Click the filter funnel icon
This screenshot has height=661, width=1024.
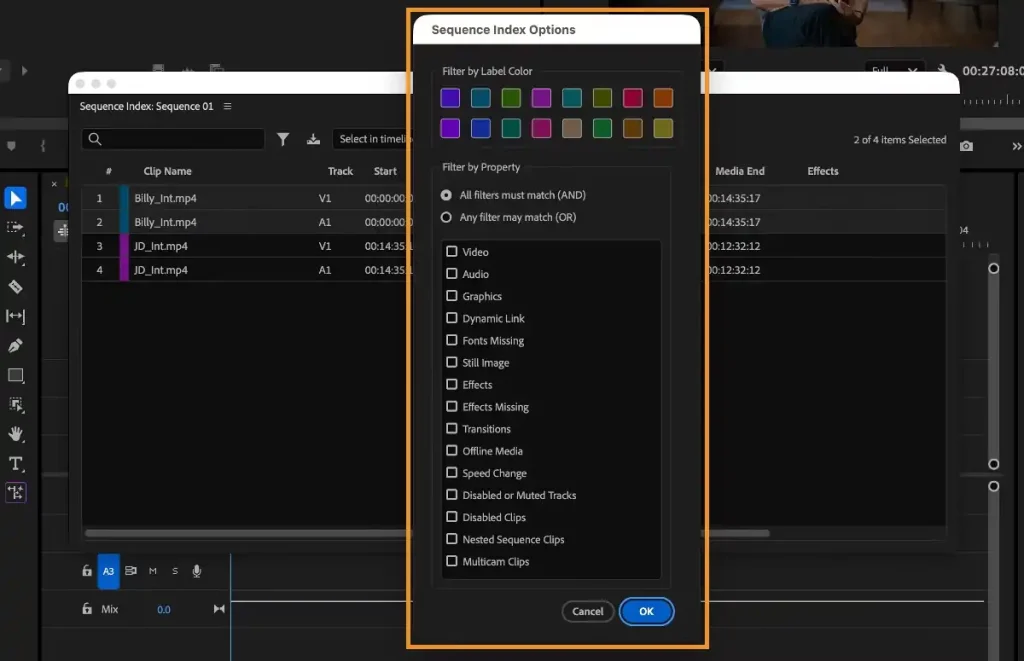283,140
